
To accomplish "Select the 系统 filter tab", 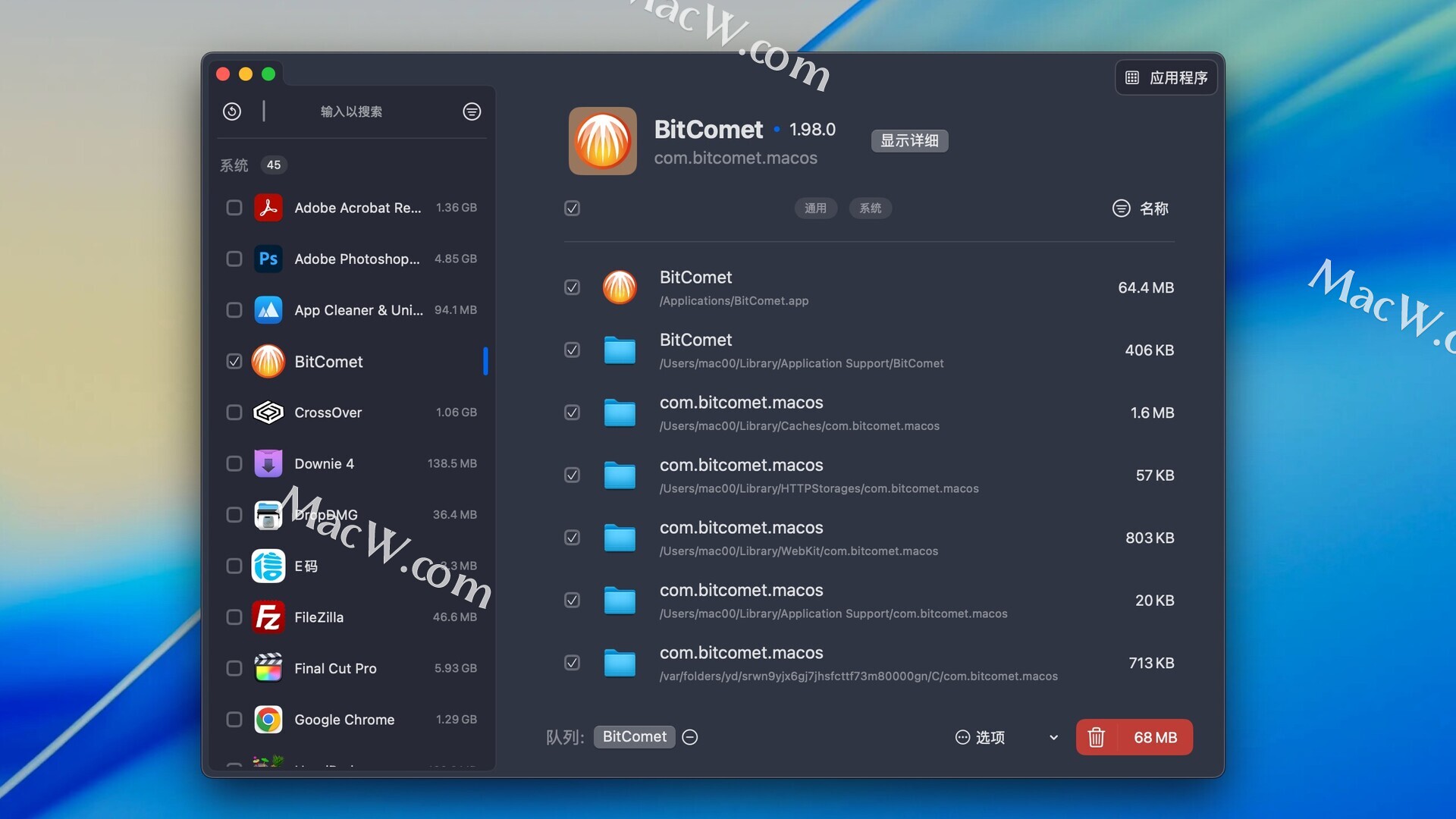I will point(870,208).
